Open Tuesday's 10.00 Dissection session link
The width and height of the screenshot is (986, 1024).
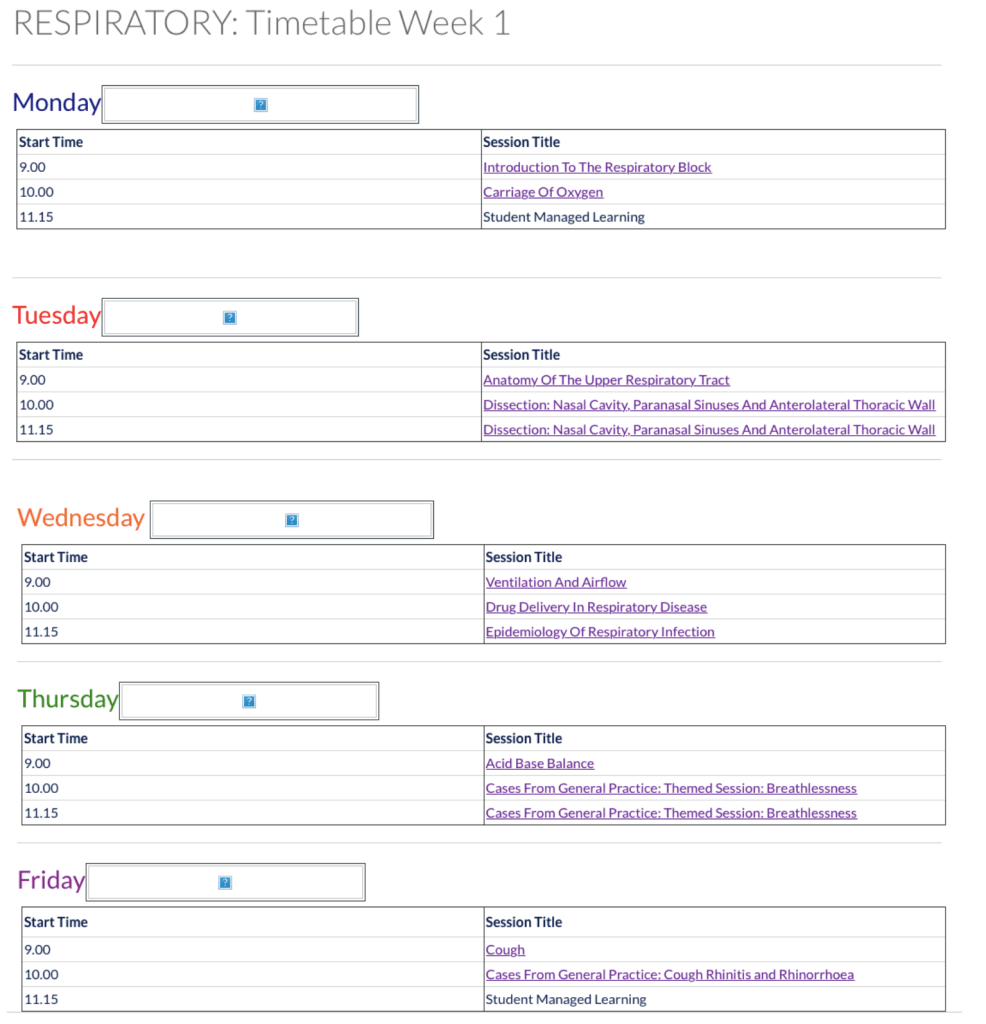click(709, 406)
